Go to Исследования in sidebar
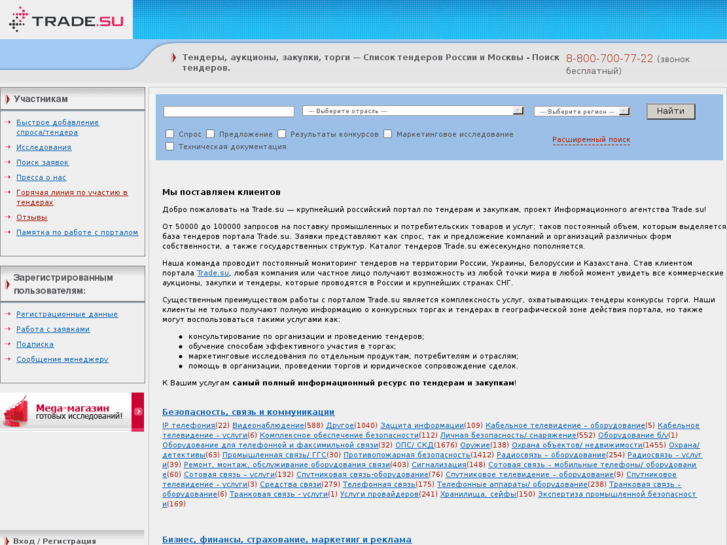The width and height of the screenshot is (727, 545). coord(44,147)
